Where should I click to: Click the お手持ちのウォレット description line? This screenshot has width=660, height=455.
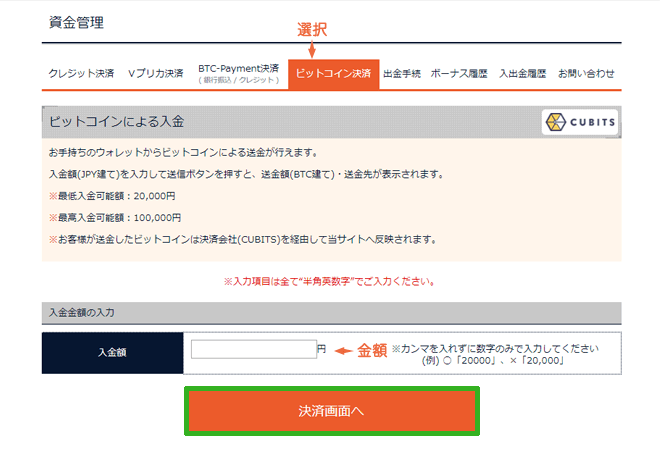pyautogui.click(x=183, y=152)
